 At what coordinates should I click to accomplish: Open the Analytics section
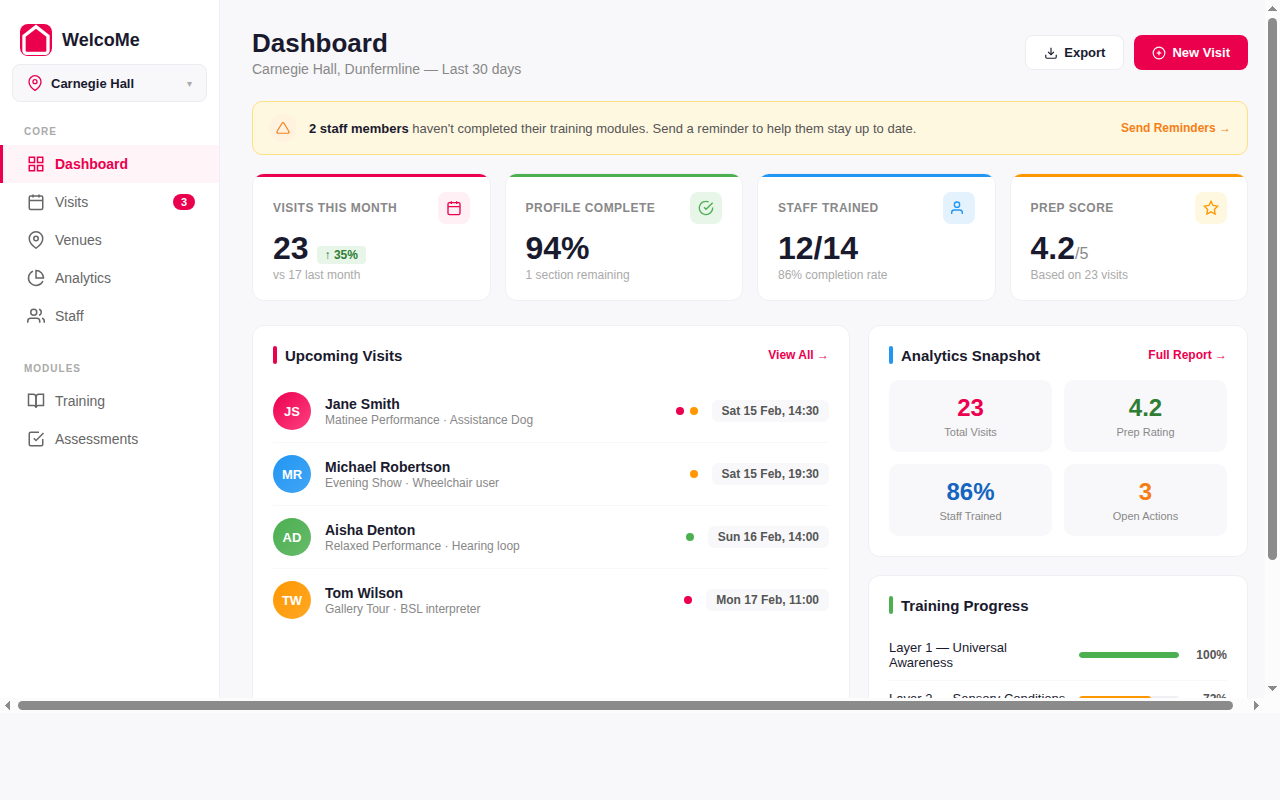(82, 278)
